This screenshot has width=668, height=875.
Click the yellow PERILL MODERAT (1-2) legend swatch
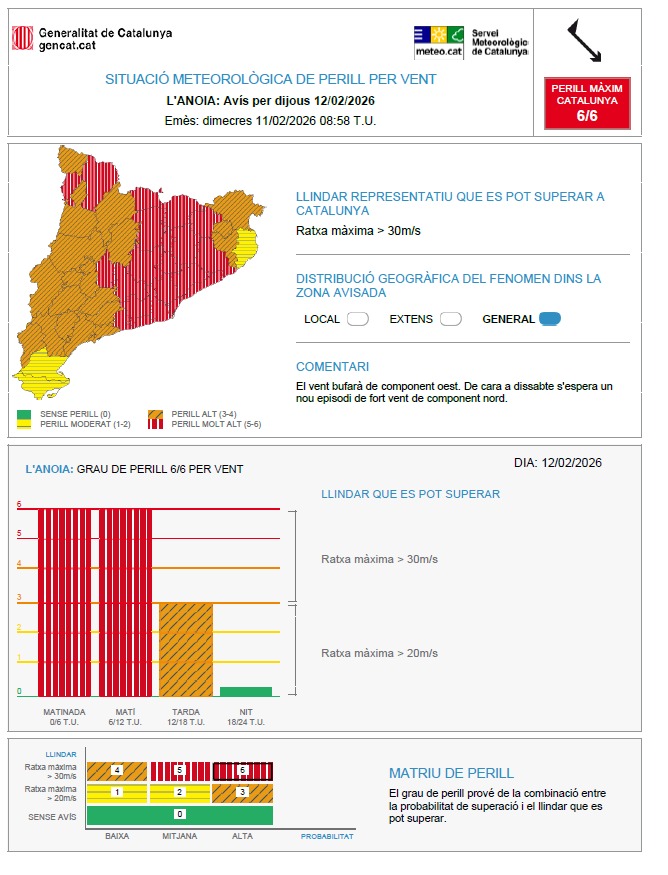pyautogui.click(x=24, y=424)
